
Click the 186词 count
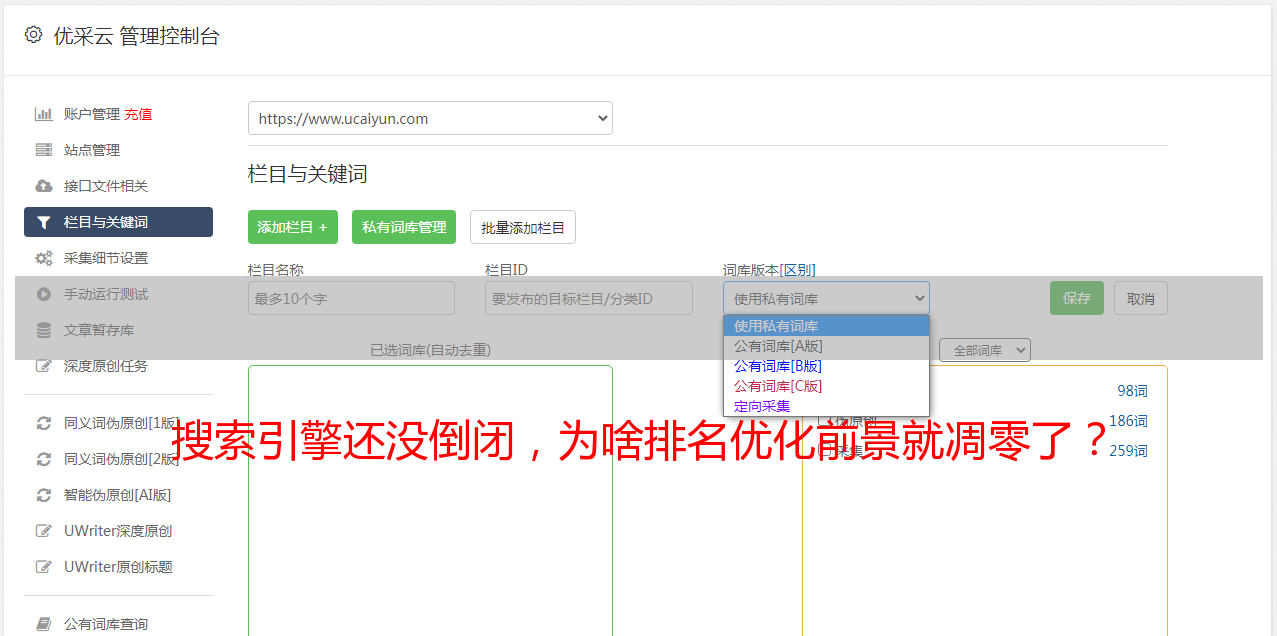pos(1128,421)
